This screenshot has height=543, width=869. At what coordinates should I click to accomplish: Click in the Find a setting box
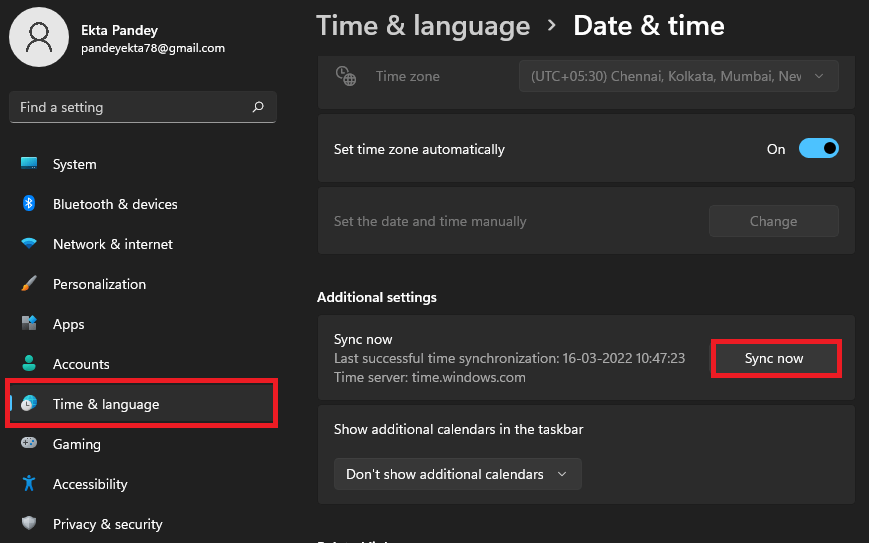pyautogui.click(x=130, y=107)
